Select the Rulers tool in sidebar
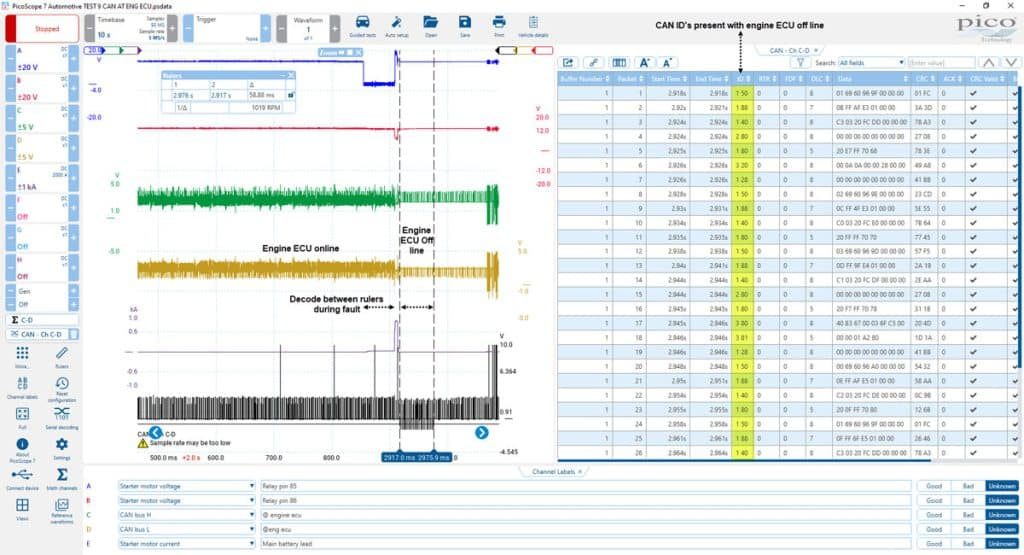 tap(61, 357)
